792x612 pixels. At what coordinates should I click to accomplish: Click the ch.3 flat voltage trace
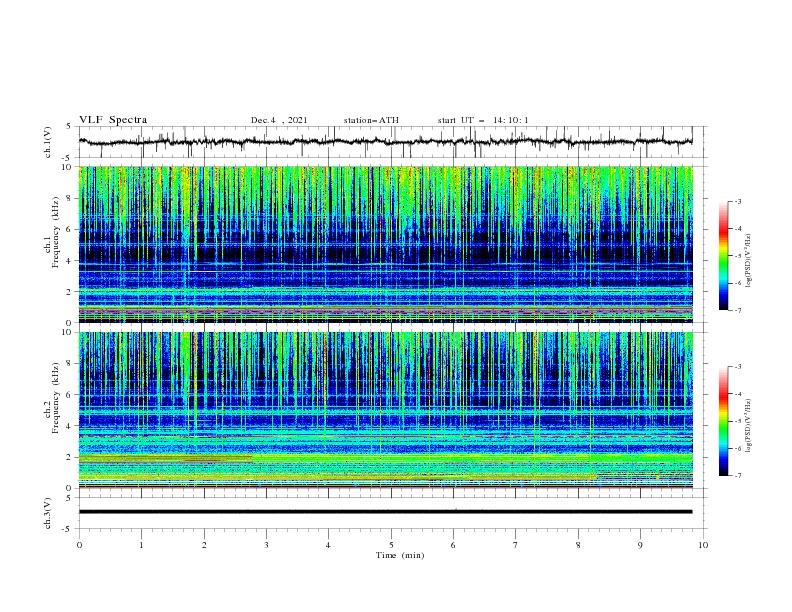click(x=385, y=512)
